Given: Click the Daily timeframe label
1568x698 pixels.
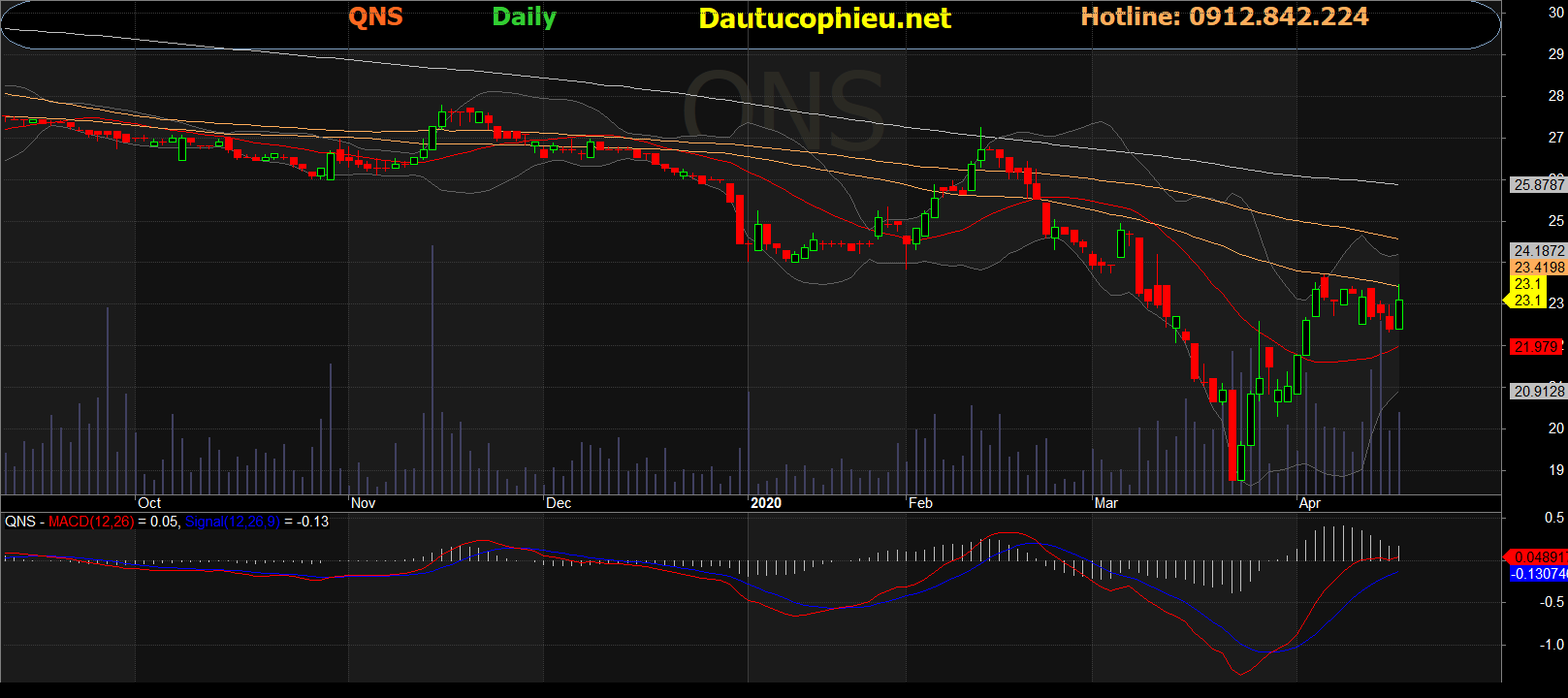Looking at the screenshot, I should (x=524, y=17).
